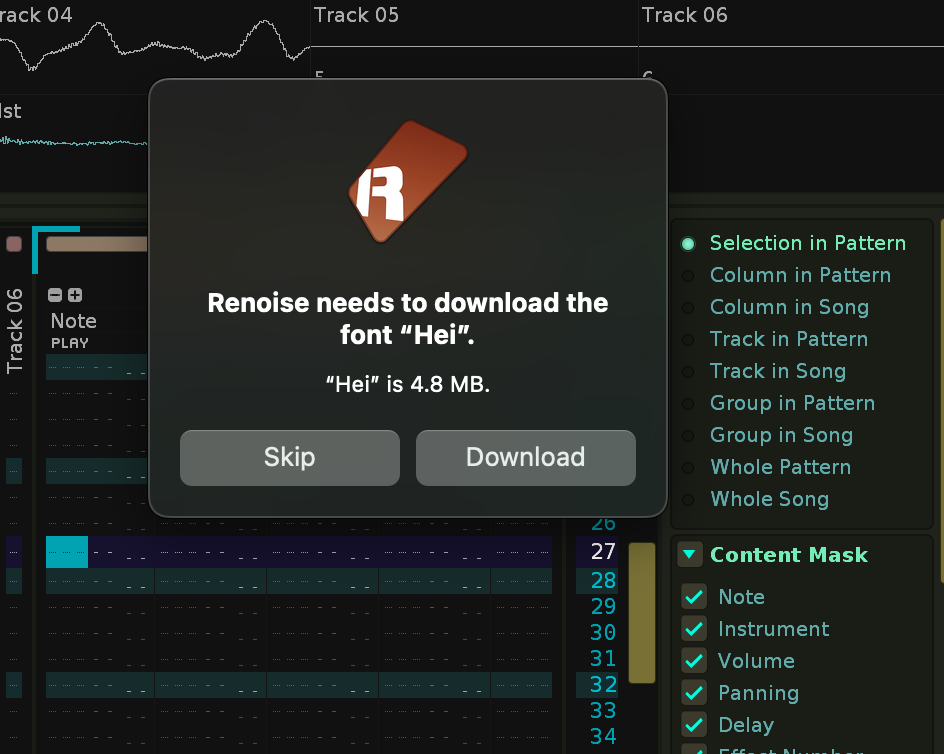Click the Track 06 mute color square

click(x=14, y=244)
